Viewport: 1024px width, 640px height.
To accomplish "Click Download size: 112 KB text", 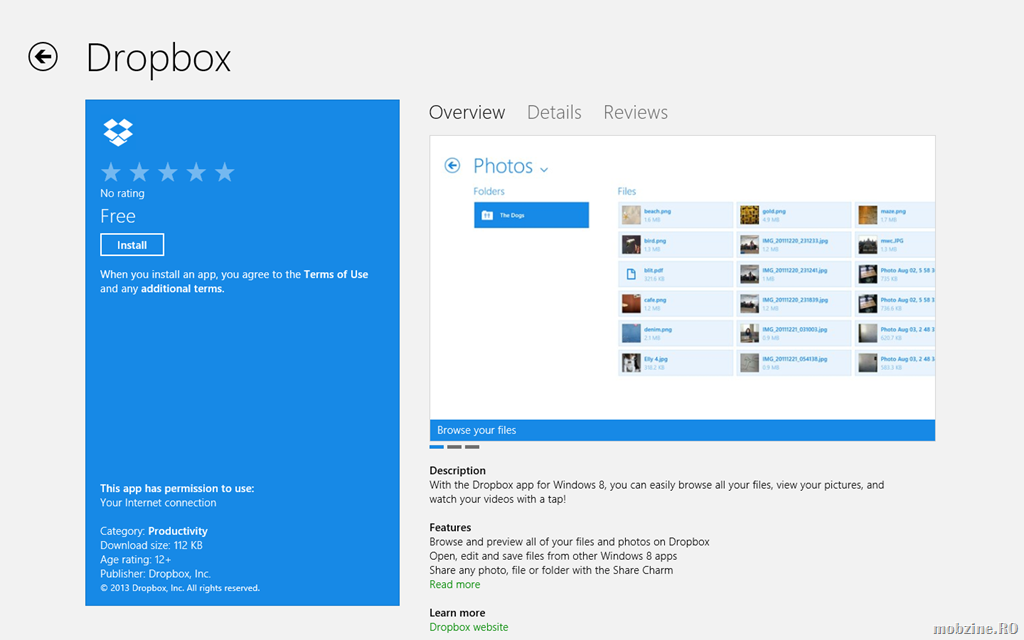I will click(152, 545).
